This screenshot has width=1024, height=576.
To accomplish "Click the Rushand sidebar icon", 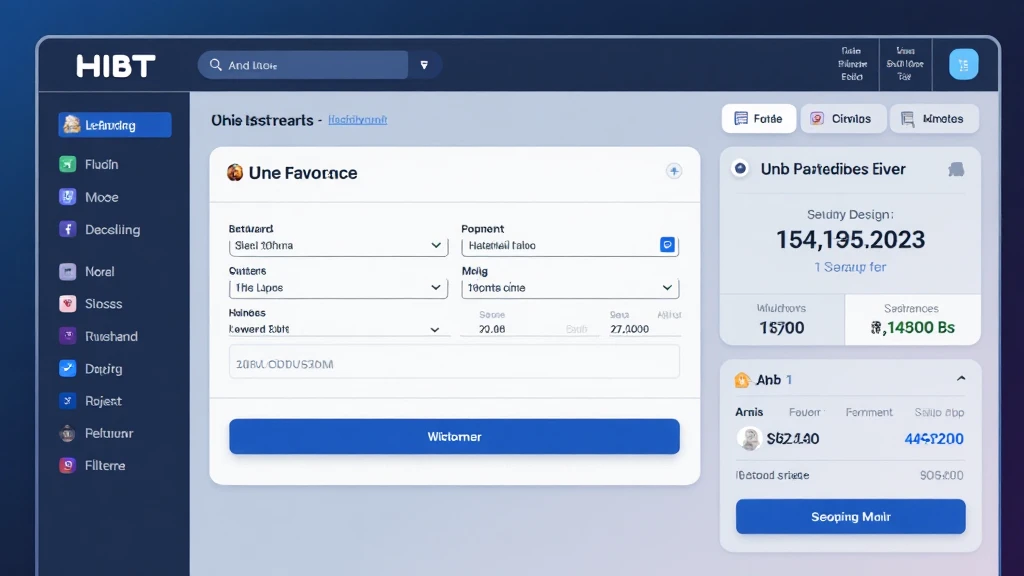I will 67,336.
